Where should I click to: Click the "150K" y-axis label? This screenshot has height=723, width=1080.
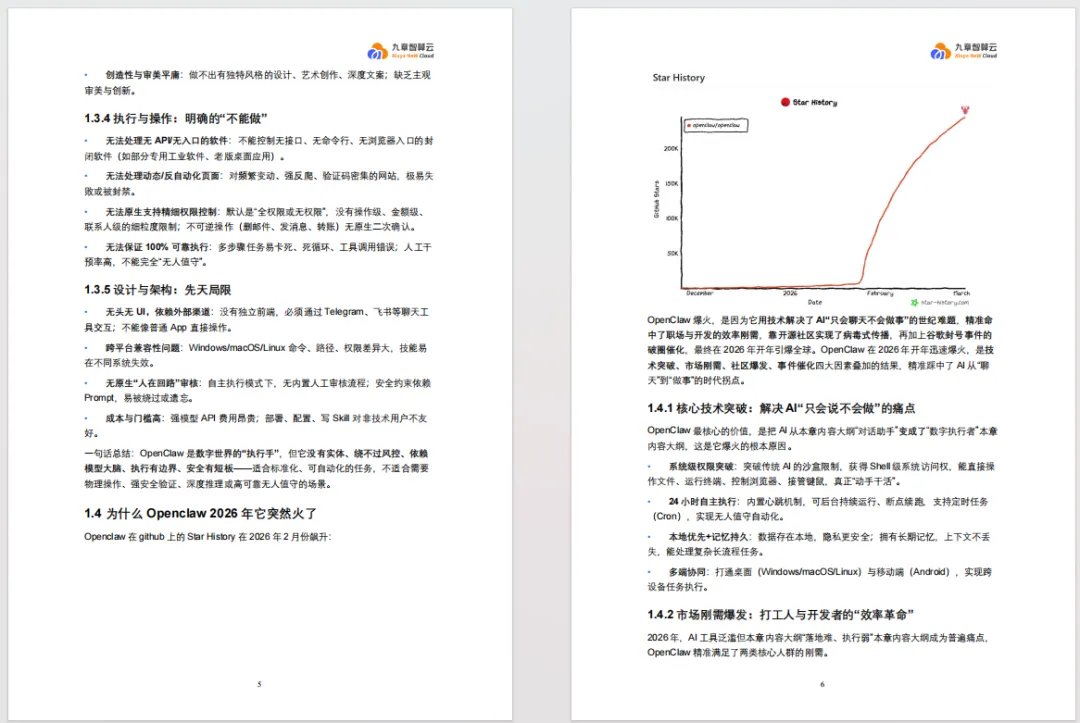click(672, 183)
